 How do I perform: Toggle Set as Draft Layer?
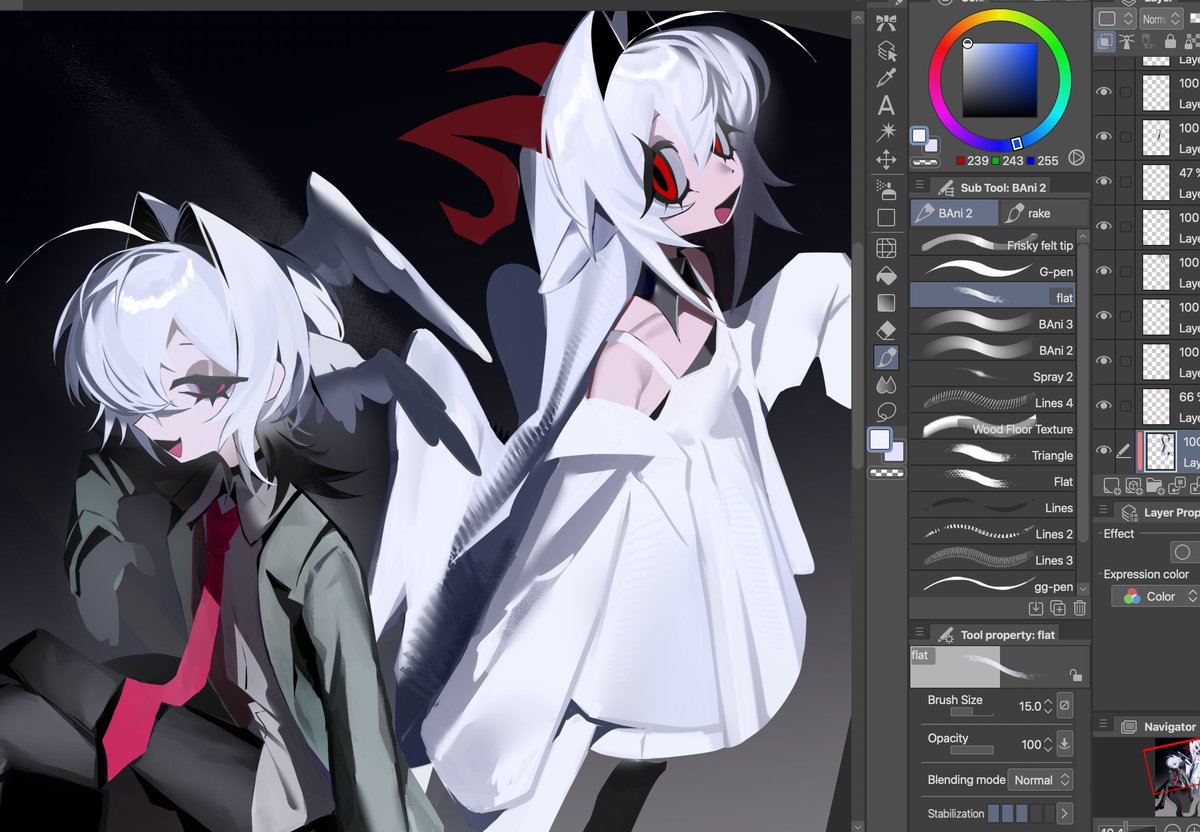(1148, 42)
